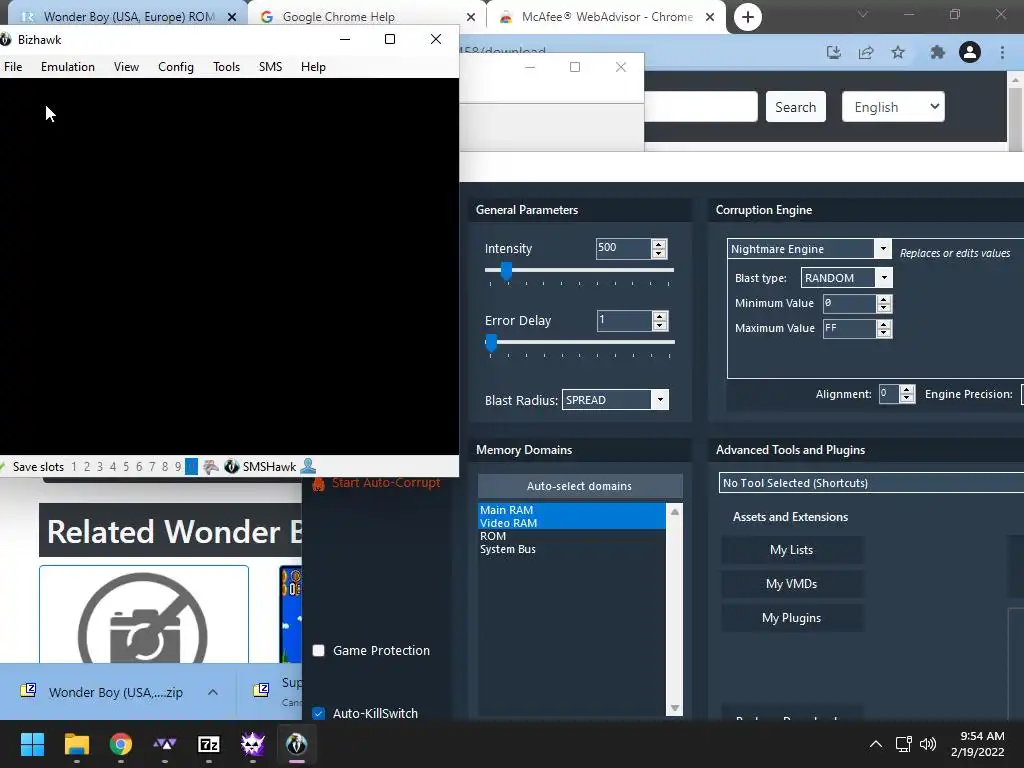Select save slot 9 in Bizhawk
This screenshot has height=768, width=1024.
[178, 466]
